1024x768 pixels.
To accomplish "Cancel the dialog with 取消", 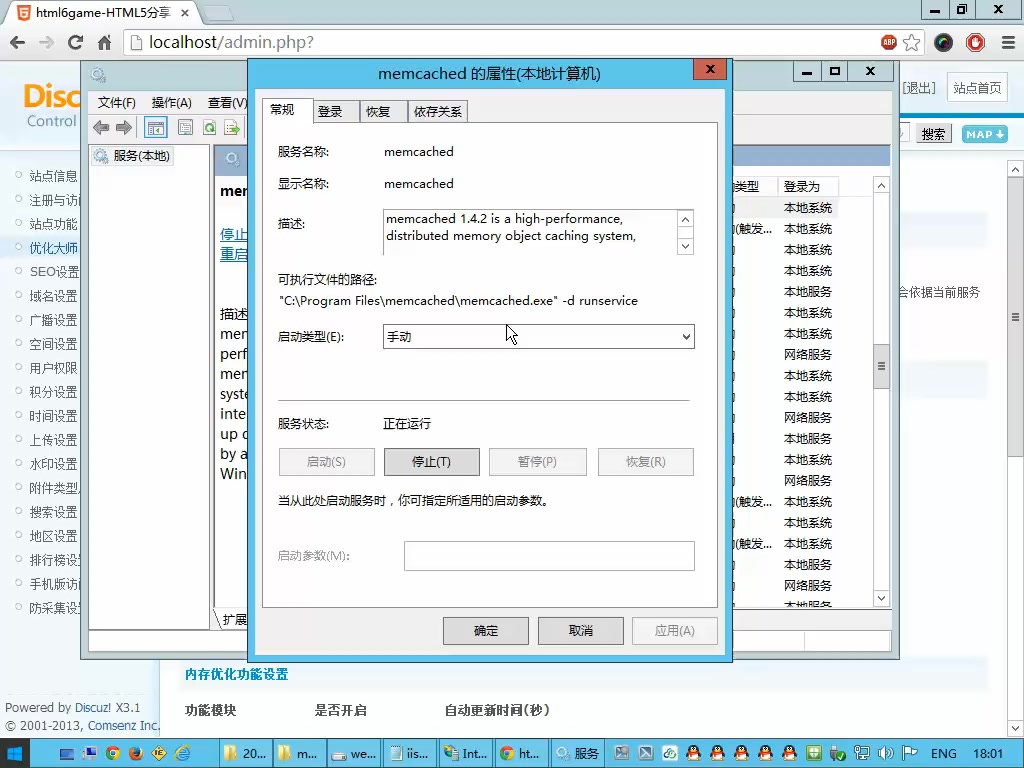I will pos(581,631).
